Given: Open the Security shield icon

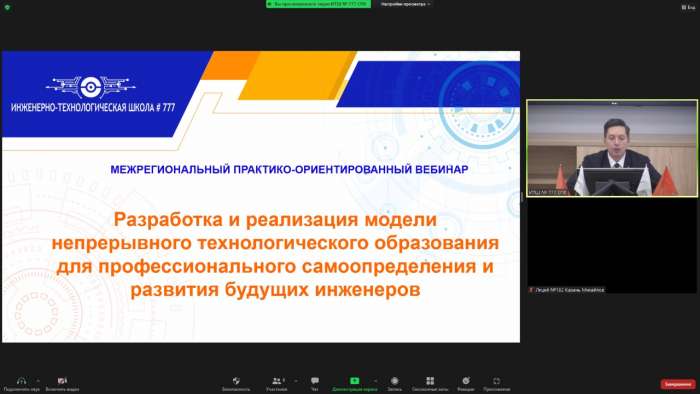Looking at the screenshot, I should (236, 381).
